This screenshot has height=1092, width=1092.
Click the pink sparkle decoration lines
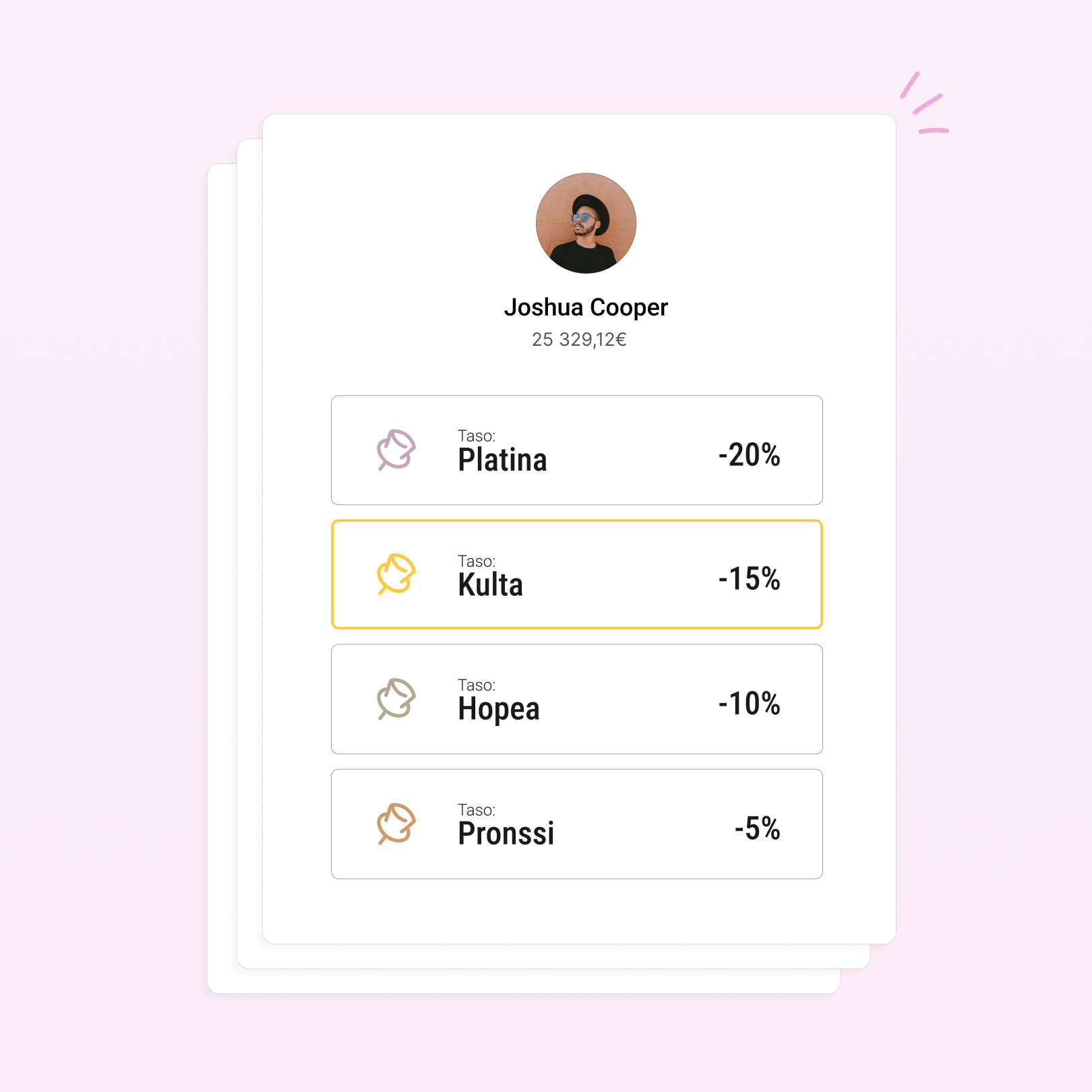click(925, 102)
